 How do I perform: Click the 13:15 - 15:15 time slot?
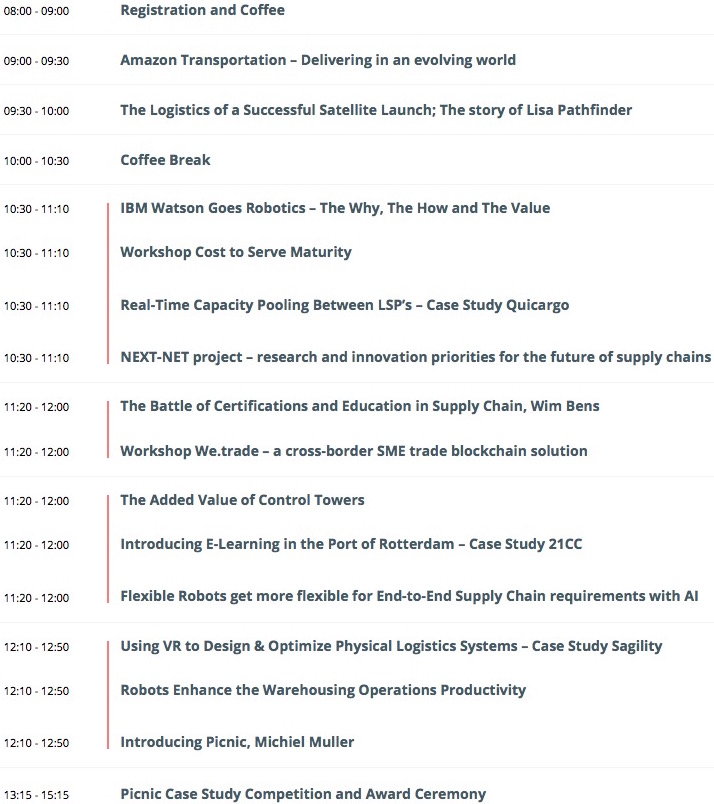[x=36, y=795]
